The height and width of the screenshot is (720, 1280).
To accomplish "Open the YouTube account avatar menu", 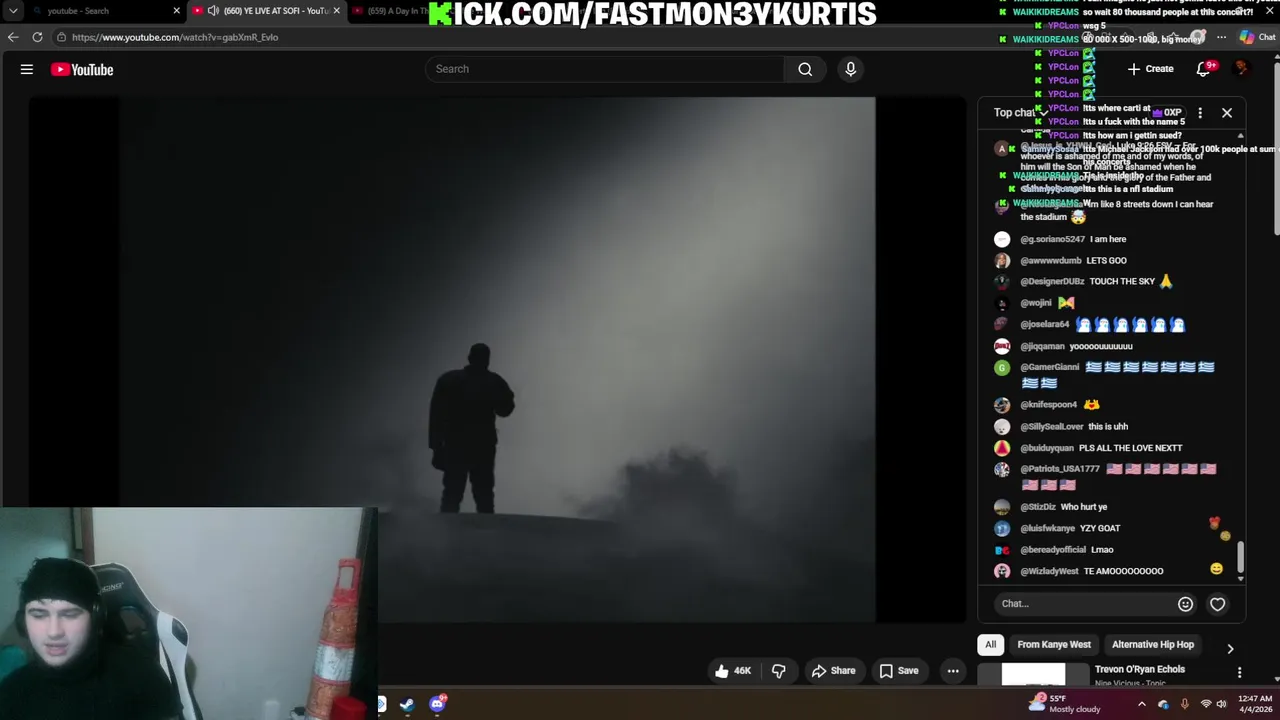I will pos(1242,69).
